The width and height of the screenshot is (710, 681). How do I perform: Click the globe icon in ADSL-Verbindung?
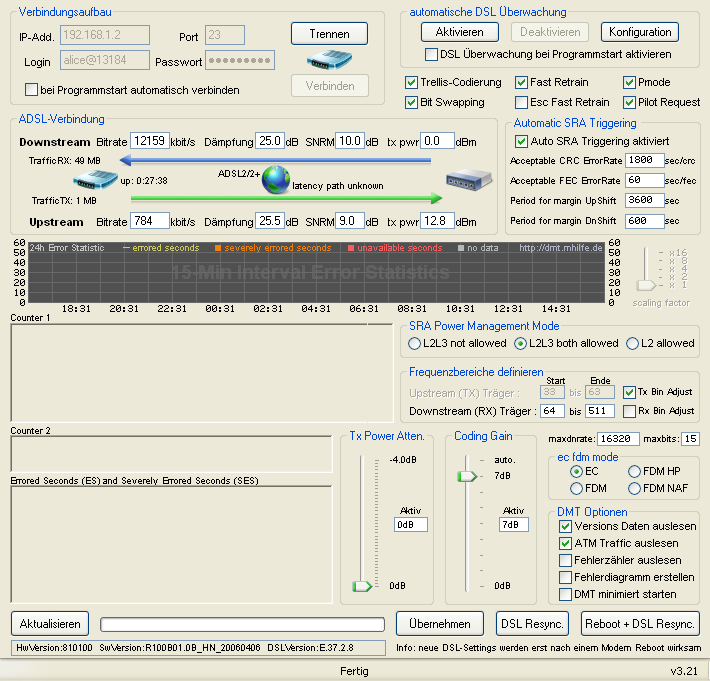pos(276,181)
